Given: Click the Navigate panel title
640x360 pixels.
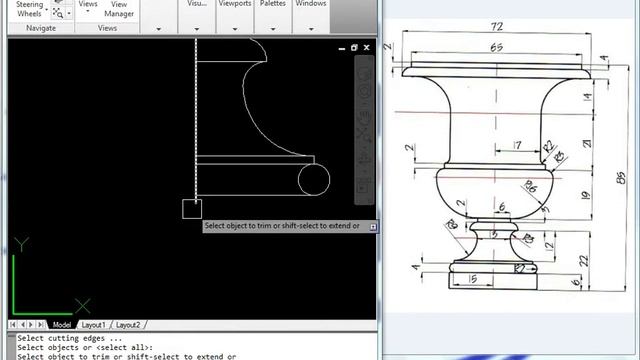Looking at the screenshot, I should 41,28.
